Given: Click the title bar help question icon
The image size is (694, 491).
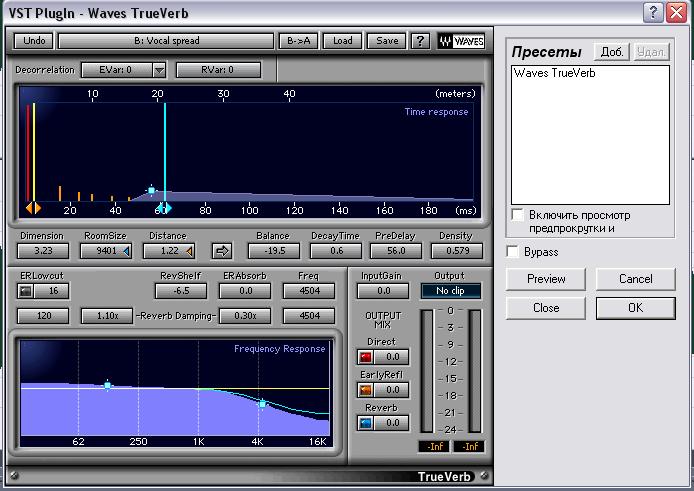Looking at the screenshot, I should pos(653,12).
